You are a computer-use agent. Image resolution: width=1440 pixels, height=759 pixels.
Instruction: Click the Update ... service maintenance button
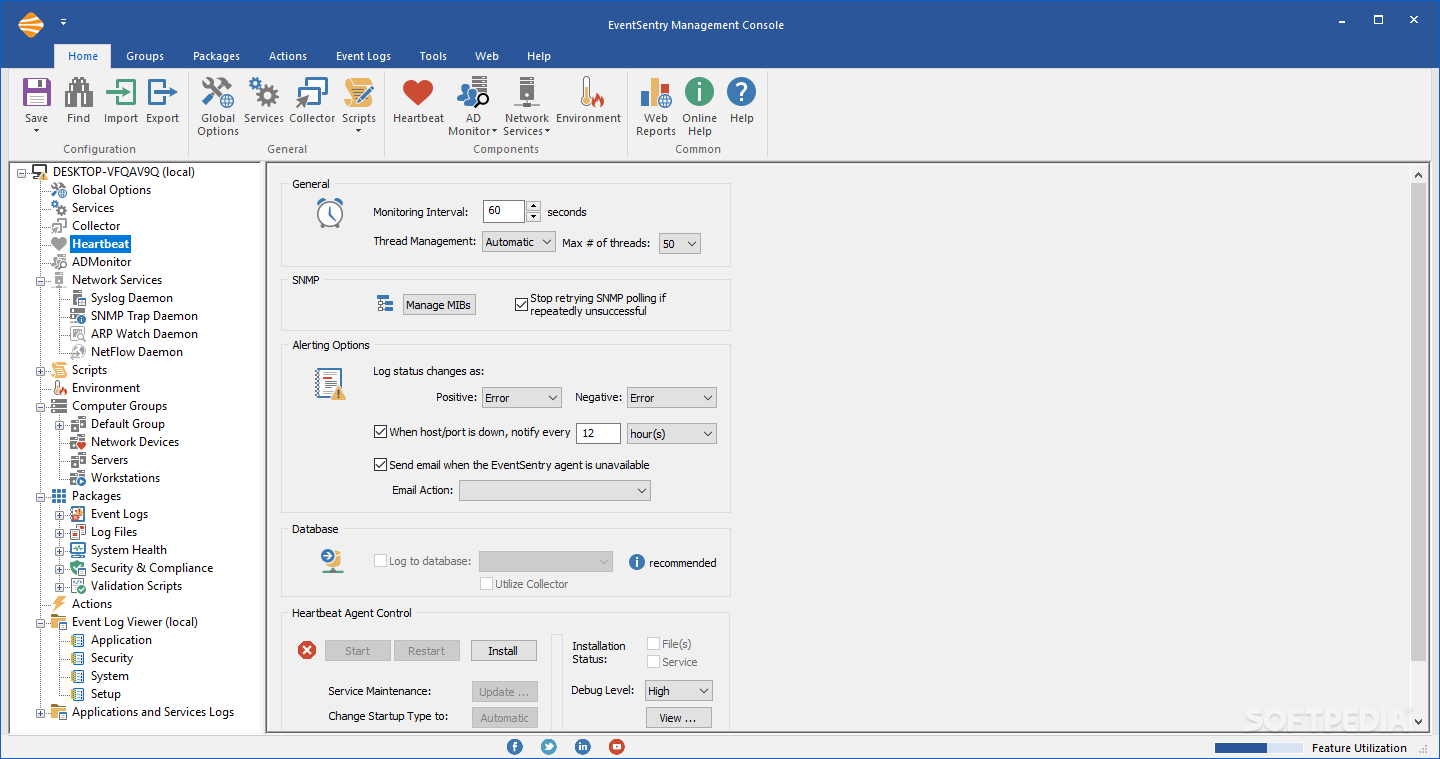[x=504, y=692]
